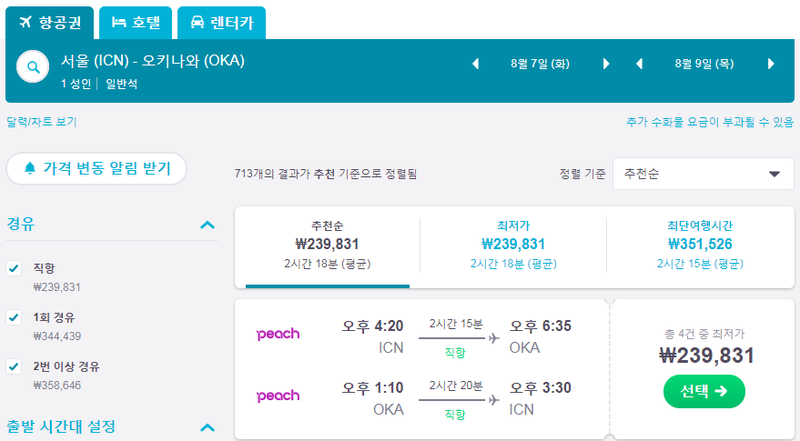Click the bell icon for price alerts

point(30,168)
